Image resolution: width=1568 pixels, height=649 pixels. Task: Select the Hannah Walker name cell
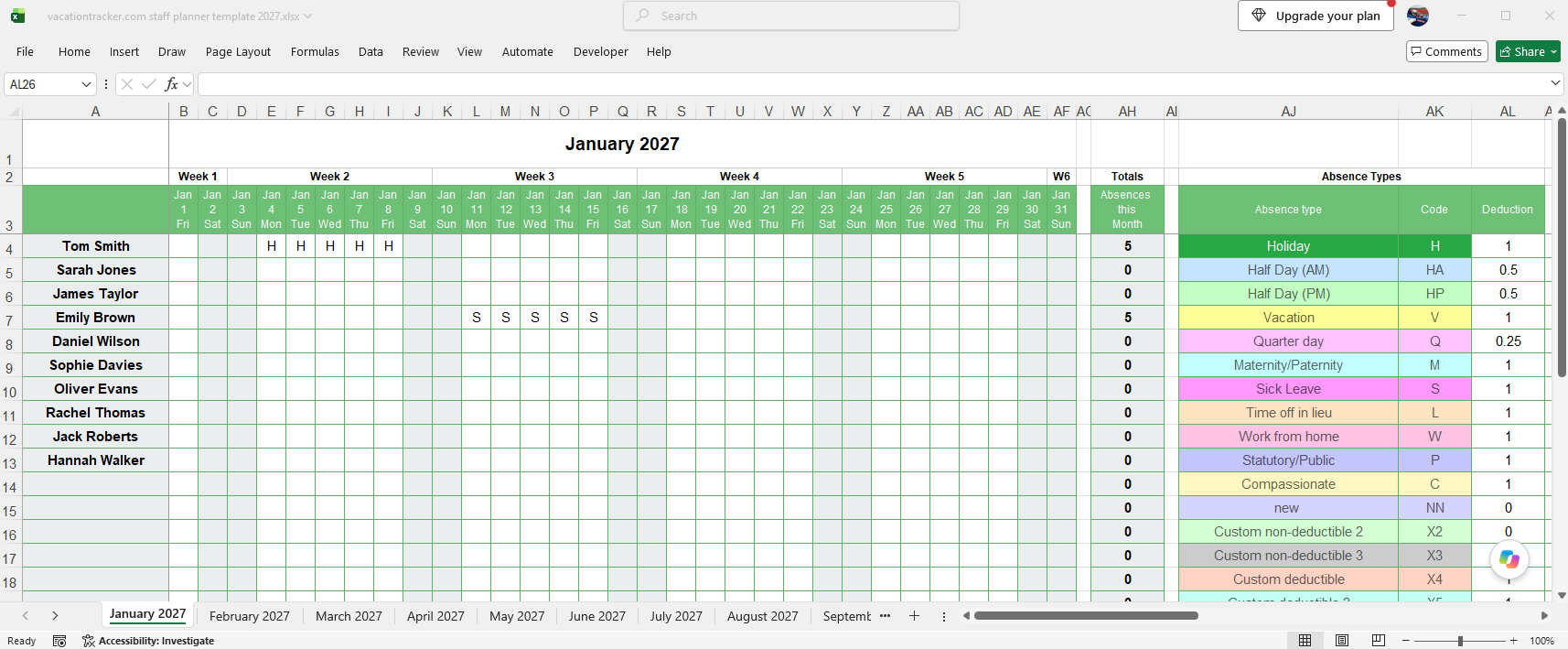[x=96, y=460]
